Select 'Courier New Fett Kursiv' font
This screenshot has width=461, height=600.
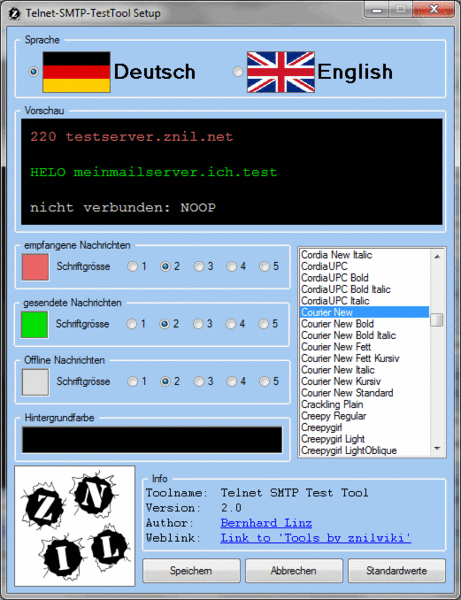pos(365,358)
